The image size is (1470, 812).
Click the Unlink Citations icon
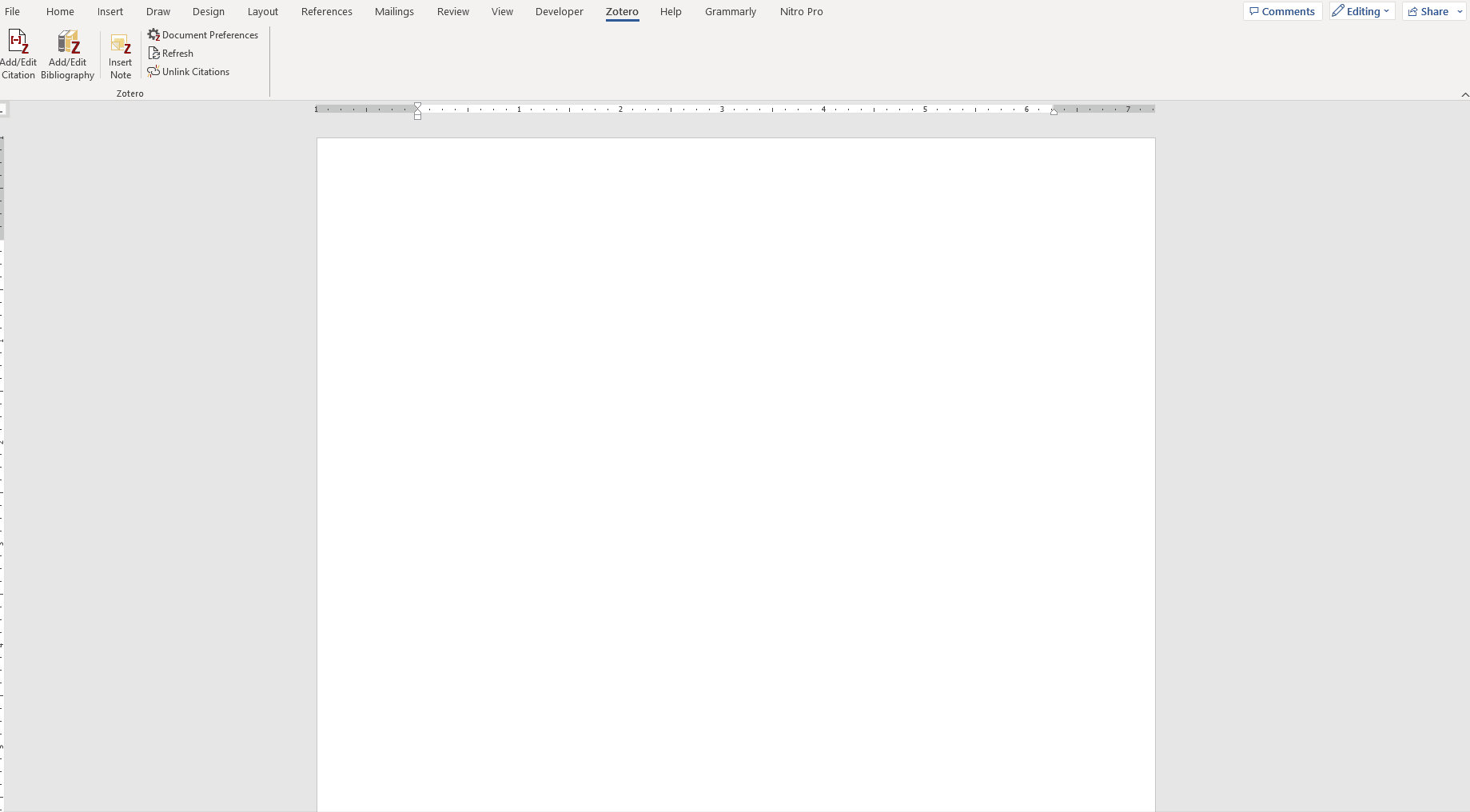pyautogui.click(x=153, y=71)
